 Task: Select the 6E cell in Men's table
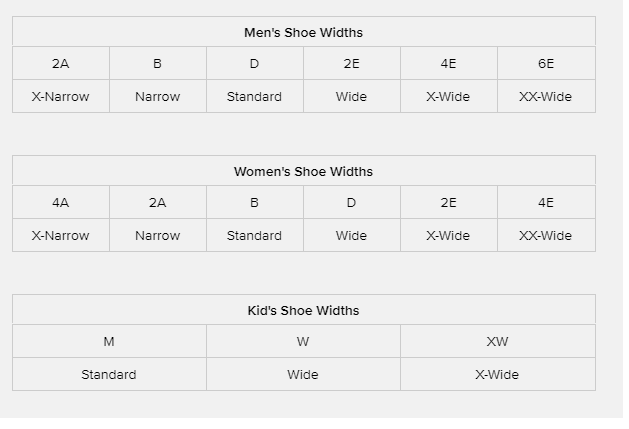(546, 64)
